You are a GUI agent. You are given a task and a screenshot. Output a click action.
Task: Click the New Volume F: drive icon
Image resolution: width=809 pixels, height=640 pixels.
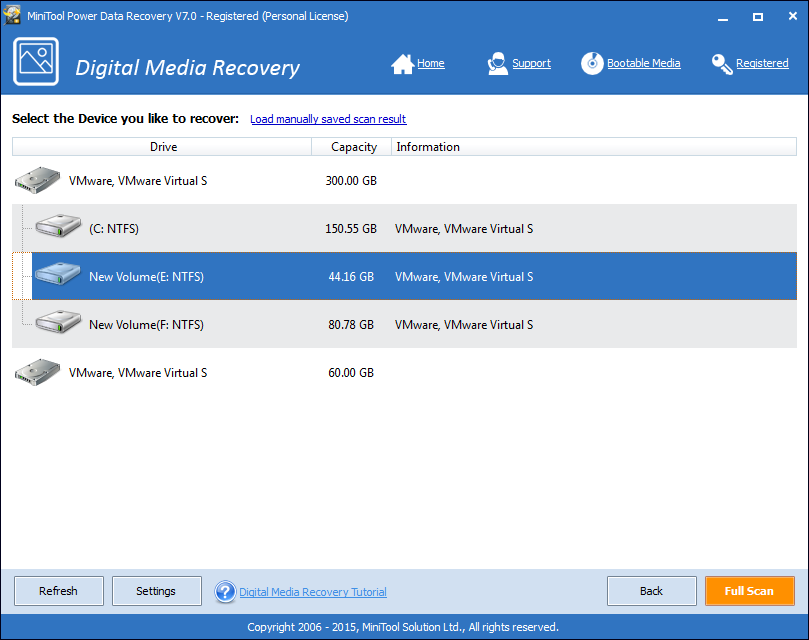58,322
